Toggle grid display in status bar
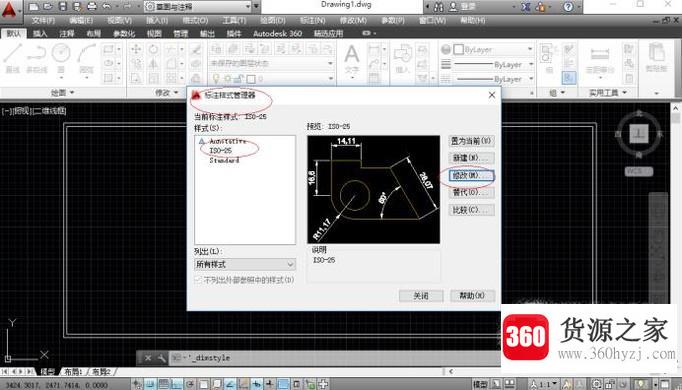The height and width of the screenshot is (390, 682). (163, 384)
